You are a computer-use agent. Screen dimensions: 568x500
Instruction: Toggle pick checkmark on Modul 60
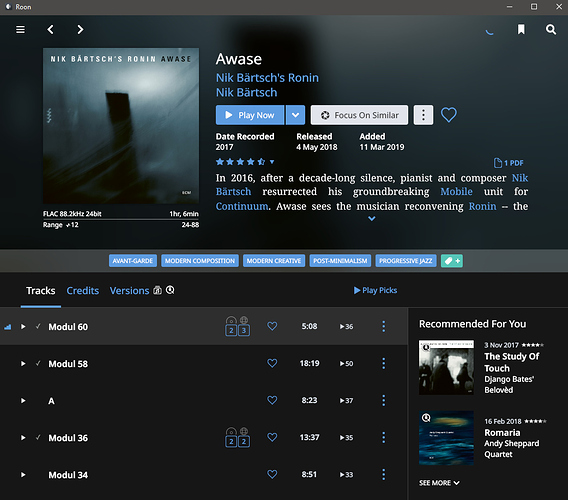click(38, 326)
